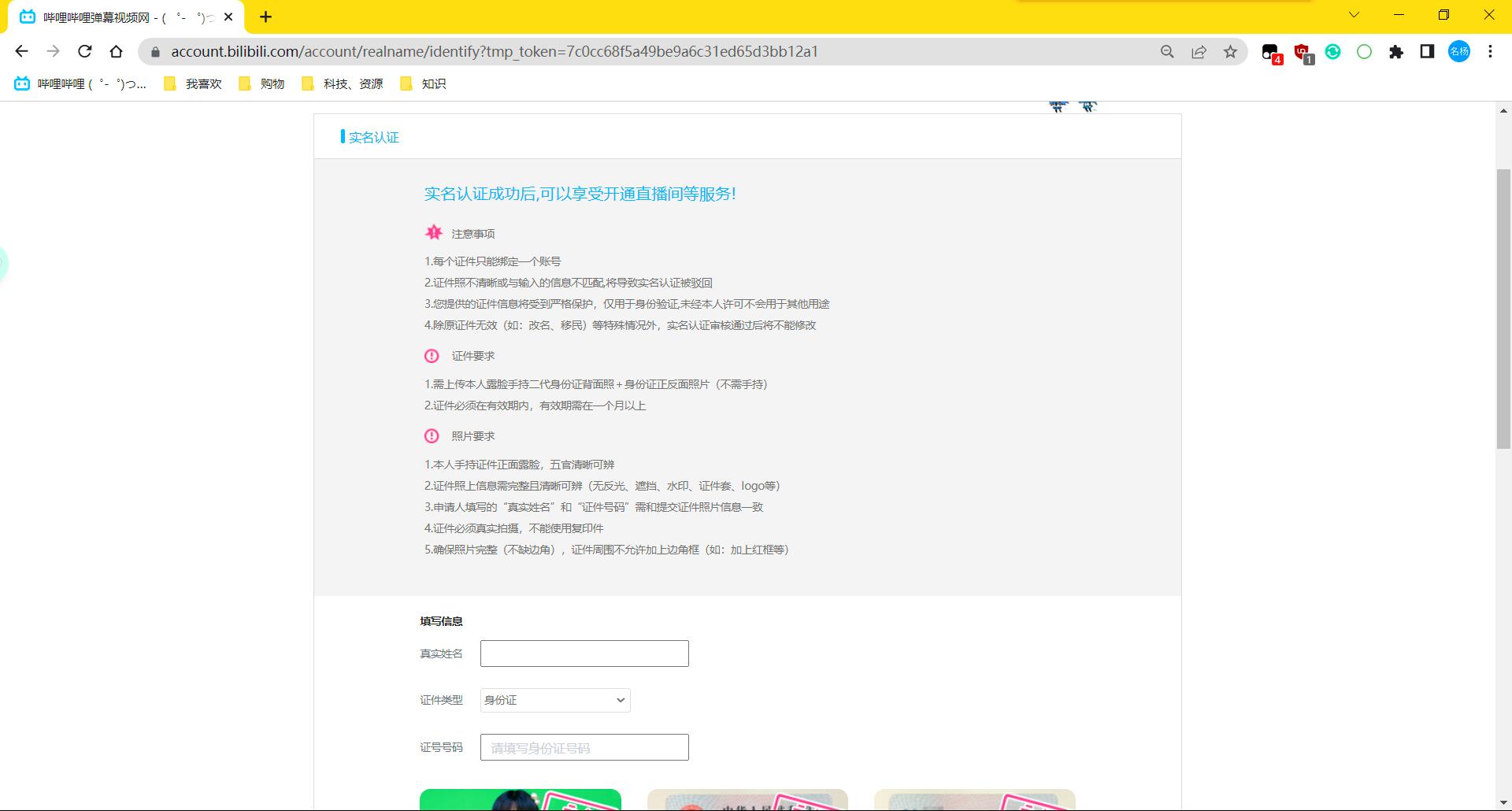The image size is (1512, 811).
Task: Click the green sample ID photo thumbnail
Action: pyautogui.click(x=520, y=802)
